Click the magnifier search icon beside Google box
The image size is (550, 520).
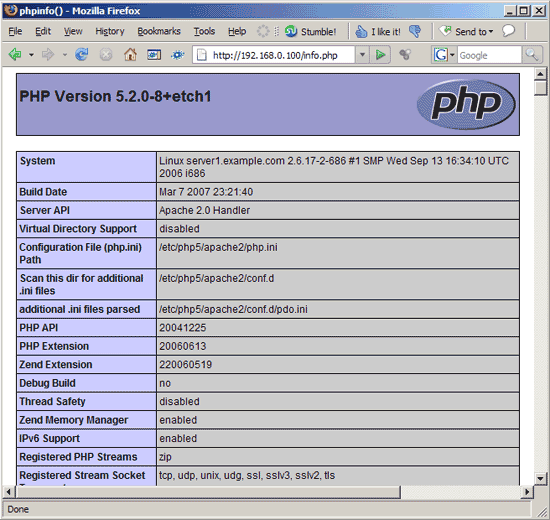coord(532,55)
